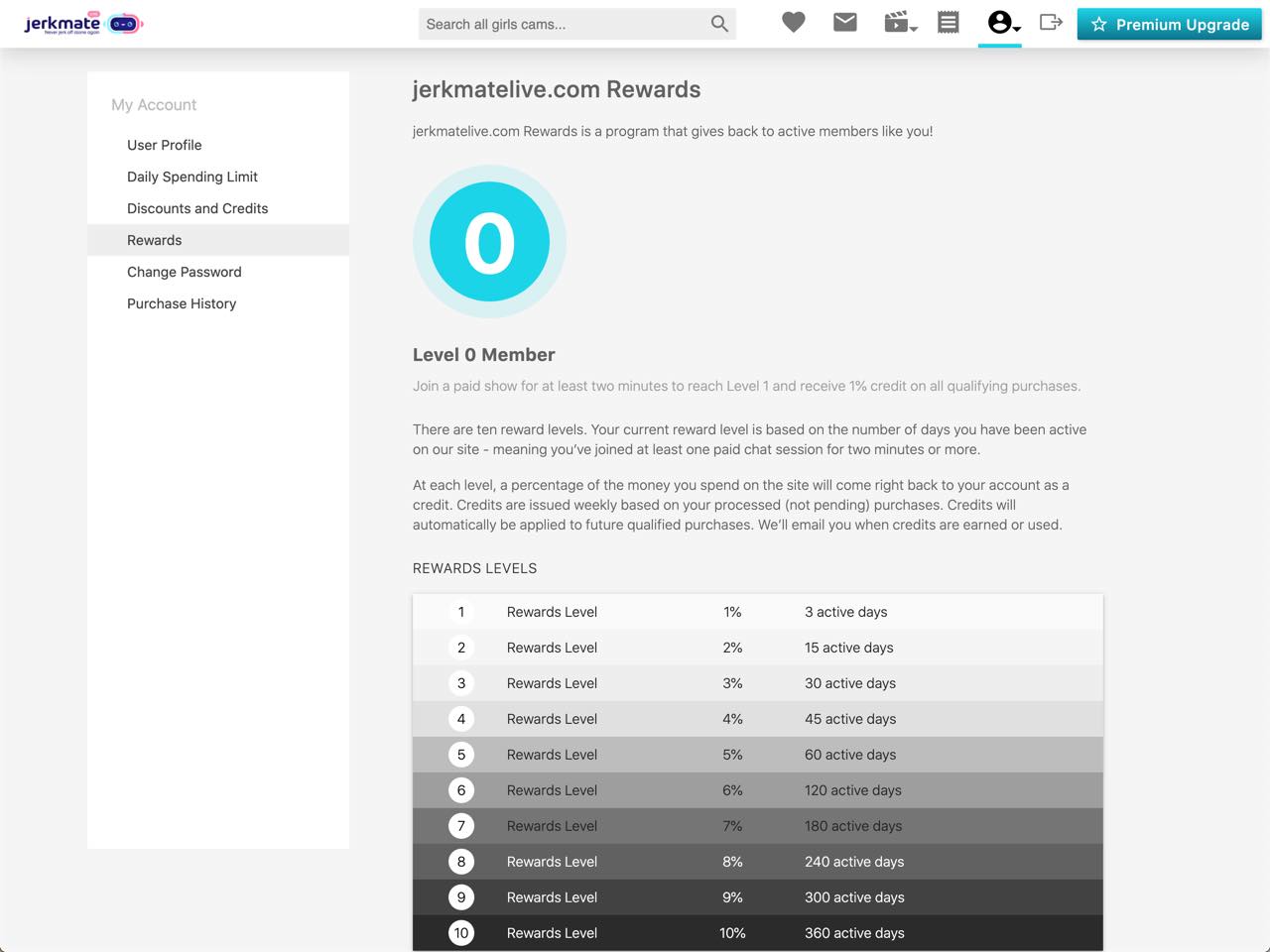Click level 9 number badge

pos(461,897)
